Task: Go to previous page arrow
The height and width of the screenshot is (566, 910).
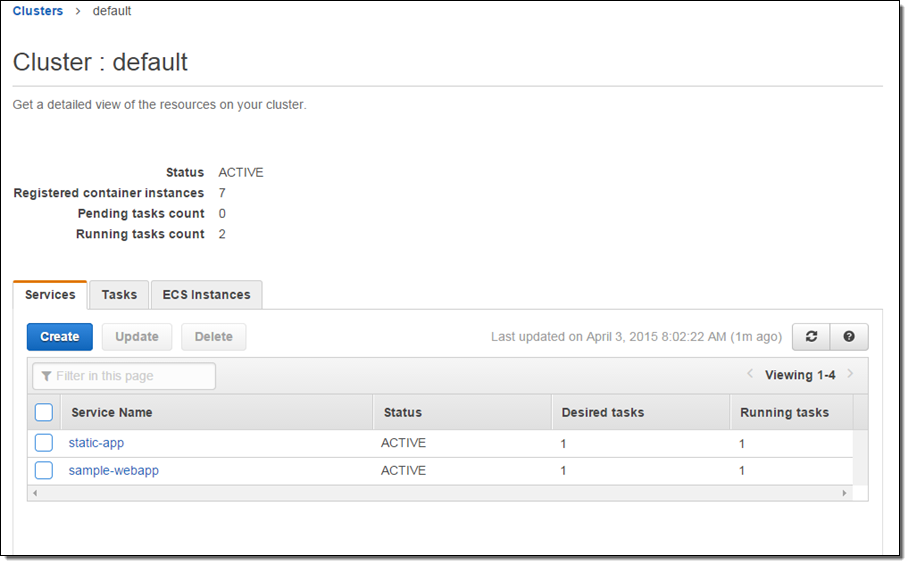Action: (x=751, y=374)
